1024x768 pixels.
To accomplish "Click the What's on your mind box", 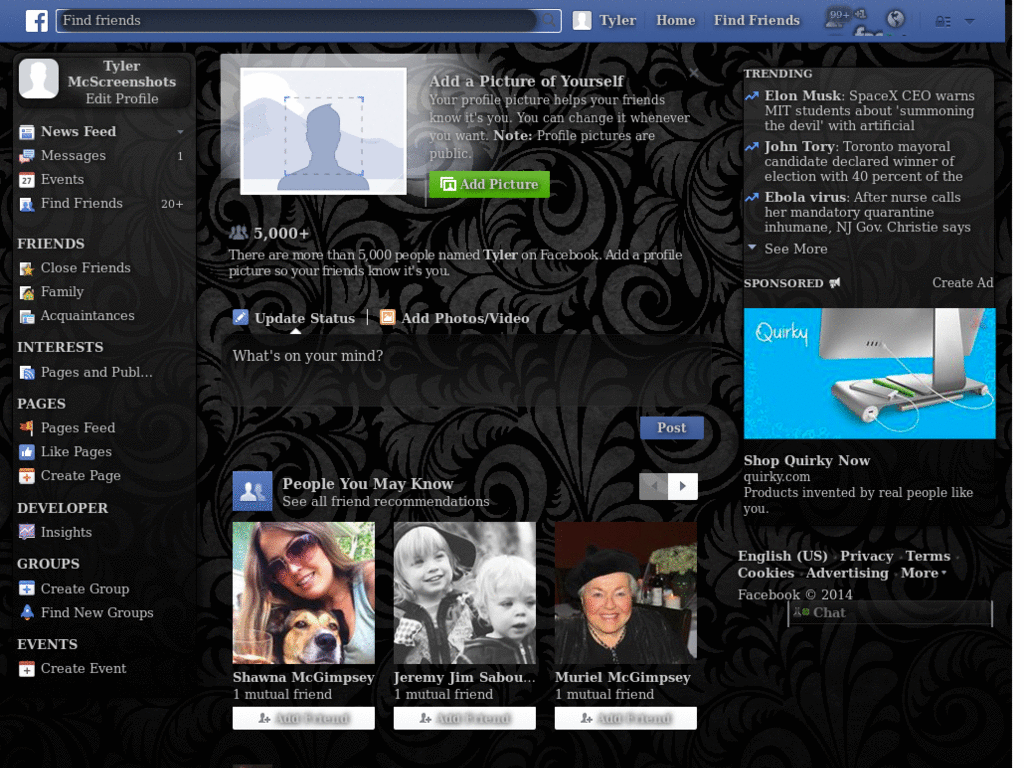I will tap(469, 370).
